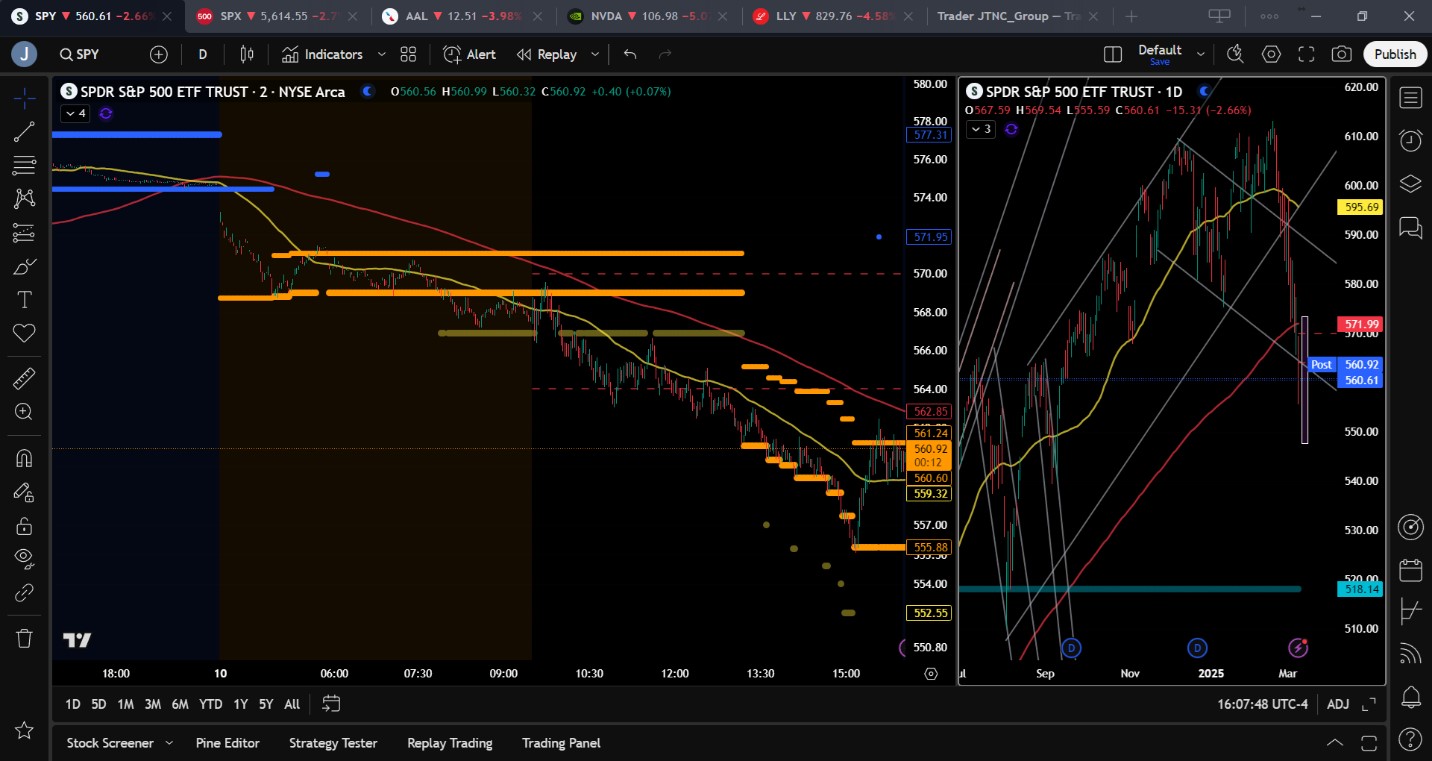Open the object tree layers panel
Screen dimensions: 1432x761
(x=1411, y=184)
